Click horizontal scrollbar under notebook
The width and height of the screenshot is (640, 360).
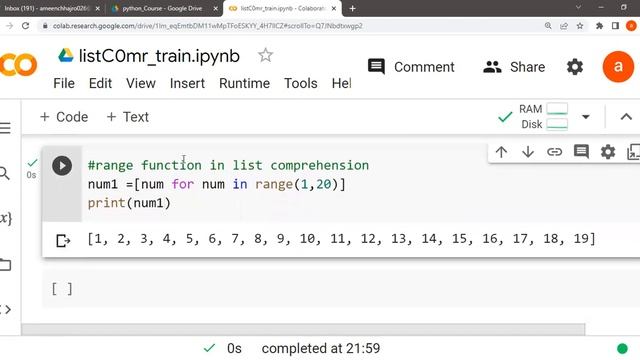303,329
